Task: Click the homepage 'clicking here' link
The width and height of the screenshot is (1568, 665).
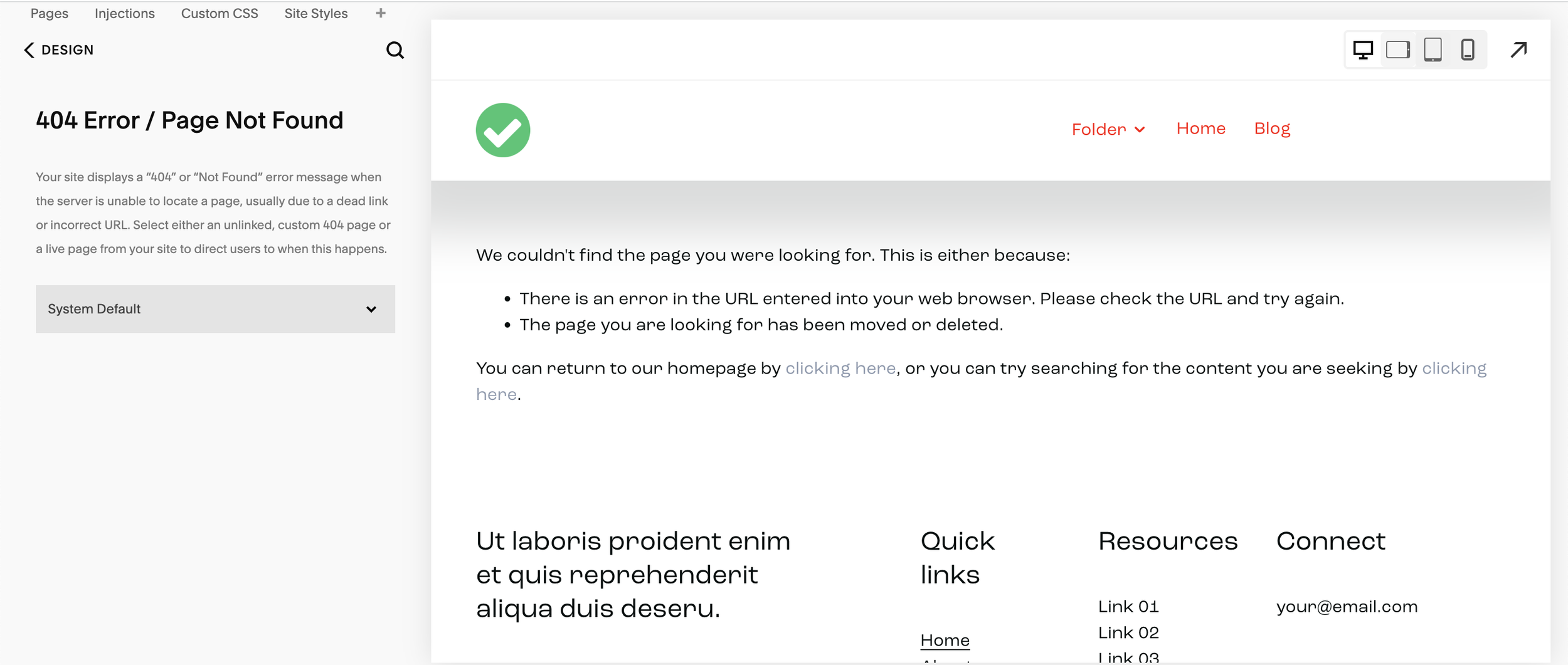Action: [840, 368]
